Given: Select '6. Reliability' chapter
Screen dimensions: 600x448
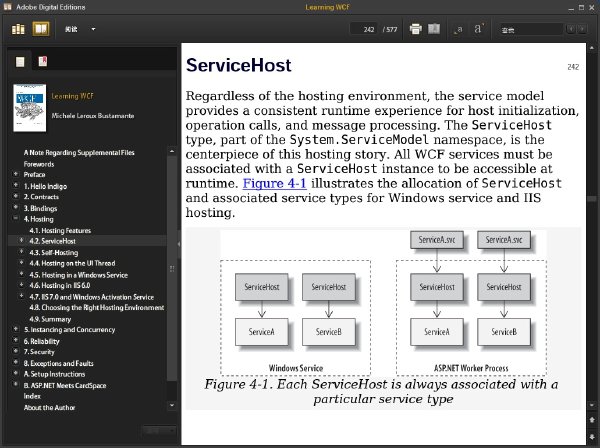Looking at the screenshot, I should pos(41,341).
